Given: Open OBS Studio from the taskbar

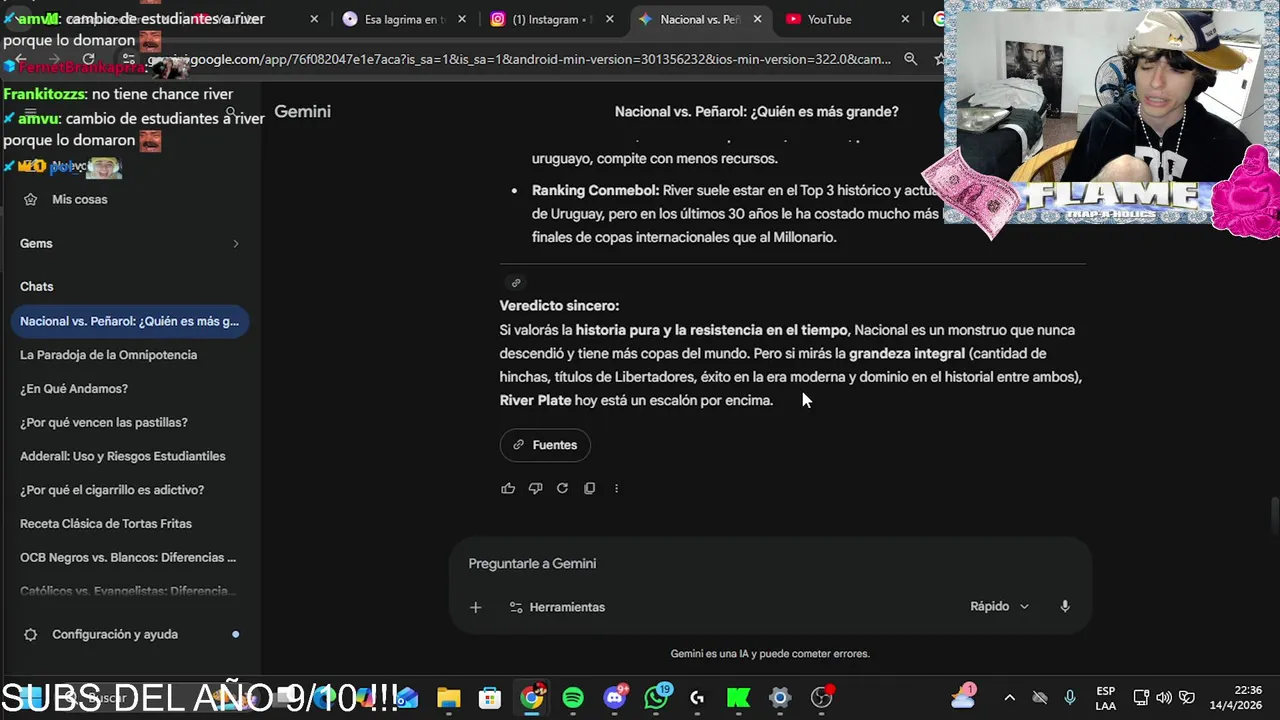Looking at the screenshot, I should tap(822, 698).
